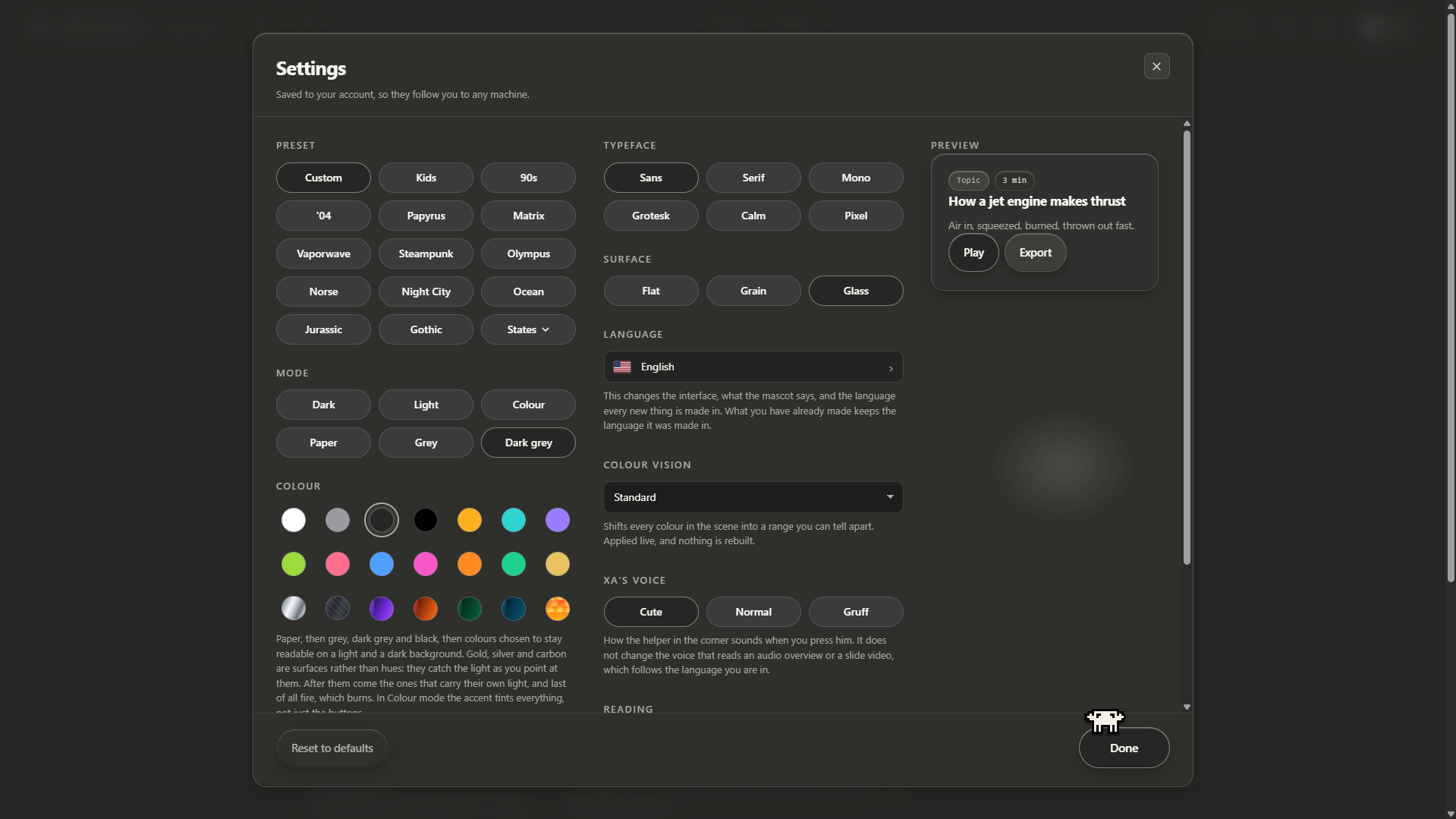Click the pixel mascot helper icon

click(x=1105, y=720)
